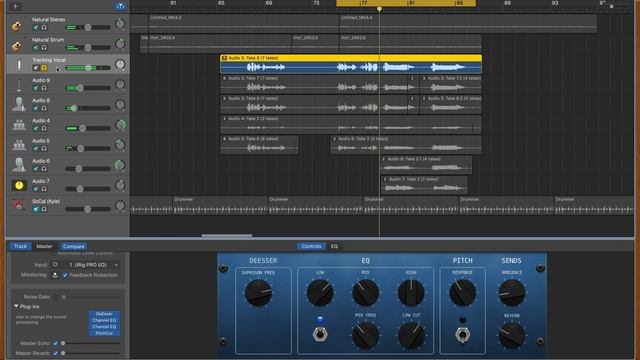Click the Master Reverb slider
Image resolution: width=640 pixels, height=360 pixels.
coord(90,353)
